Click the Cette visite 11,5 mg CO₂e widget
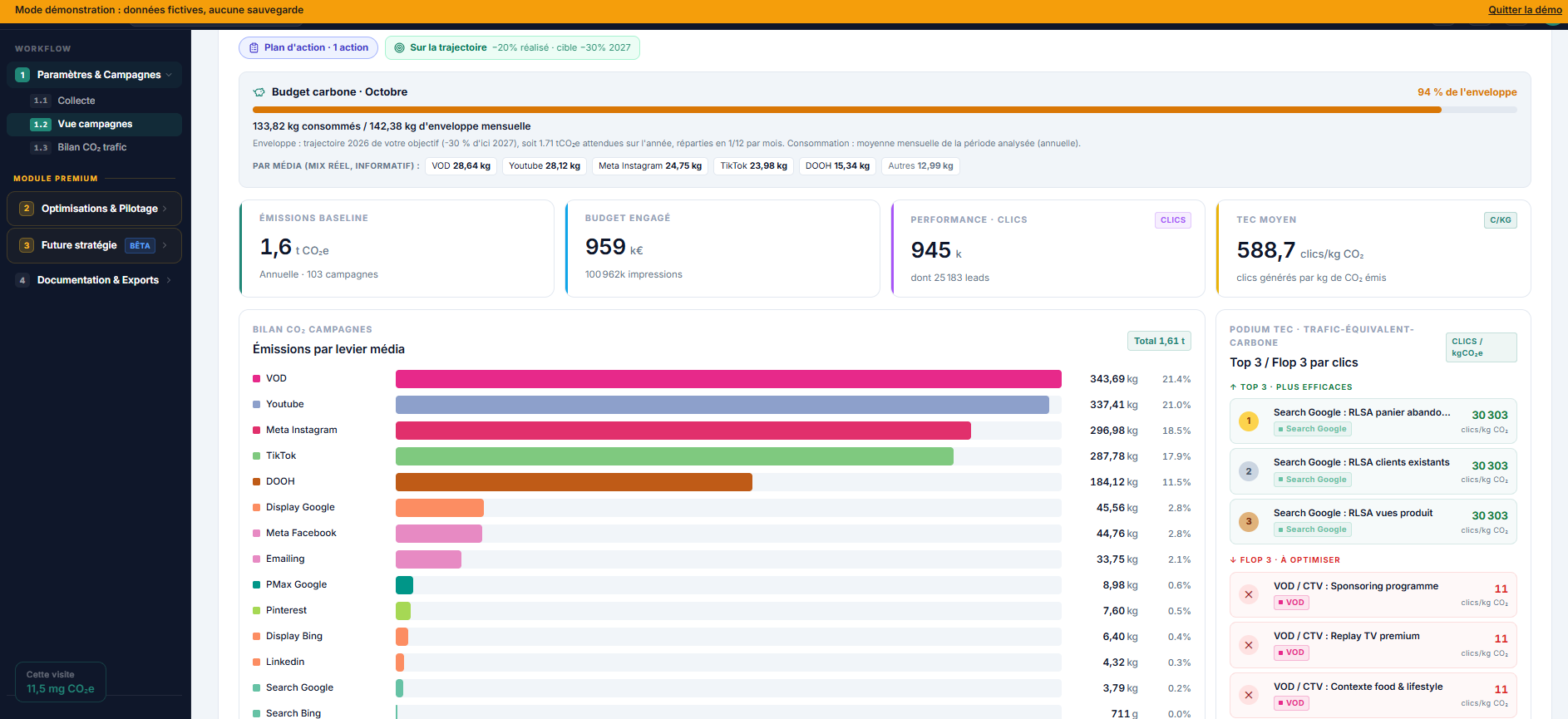This screenshot has height=719, width=1568. tap(61, 682)
